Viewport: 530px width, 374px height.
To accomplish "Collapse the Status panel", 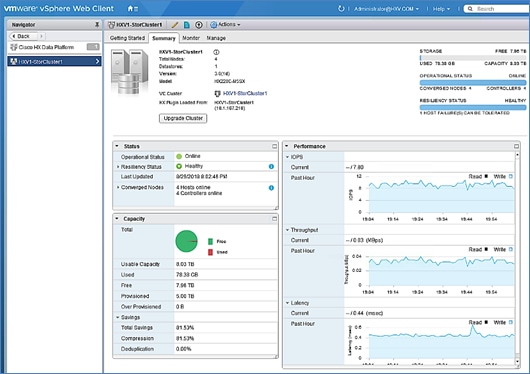I will coord(117,146).
